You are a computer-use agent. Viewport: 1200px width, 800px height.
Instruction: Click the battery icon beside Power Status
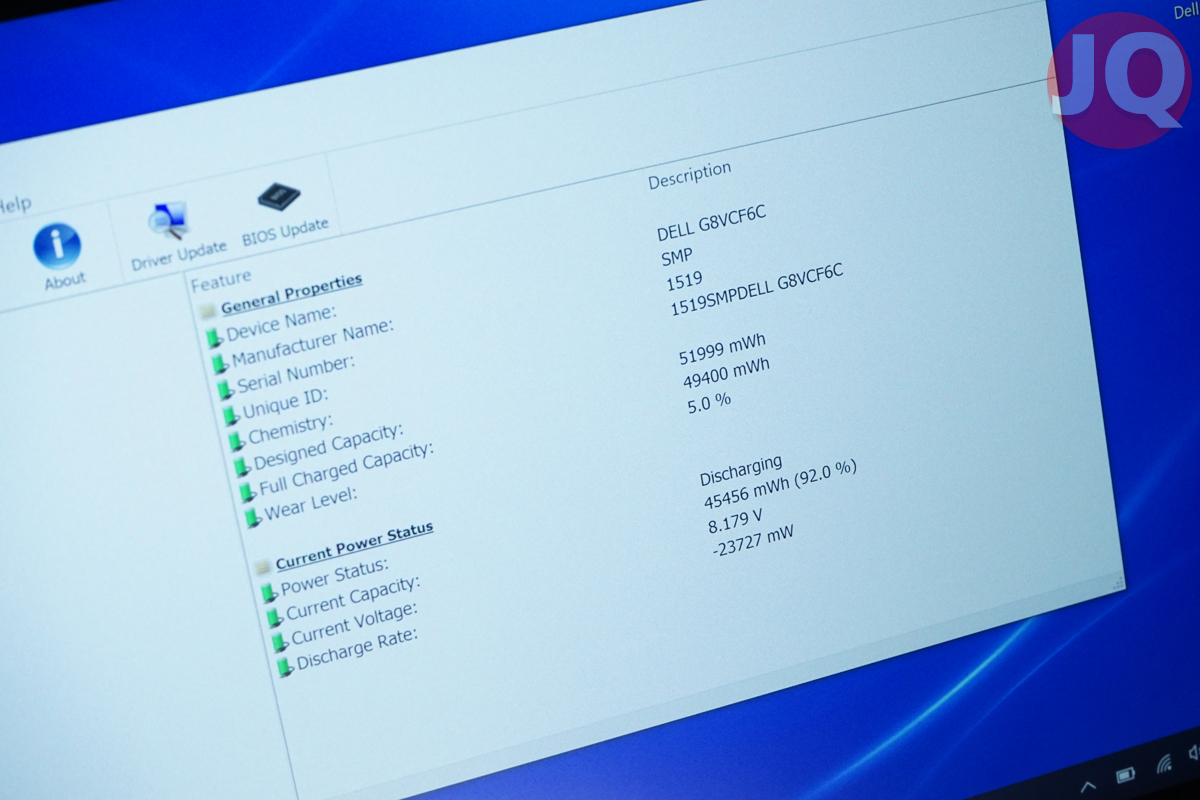coord(268,592)
